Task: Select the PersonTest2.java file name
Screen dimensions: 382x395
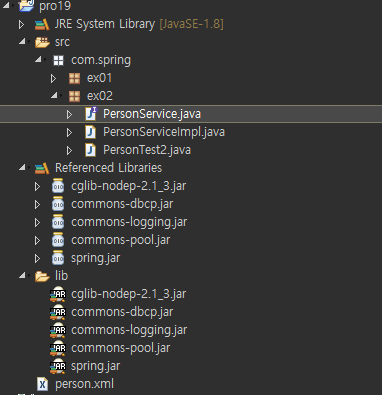Action: click(x=147, y=150)
